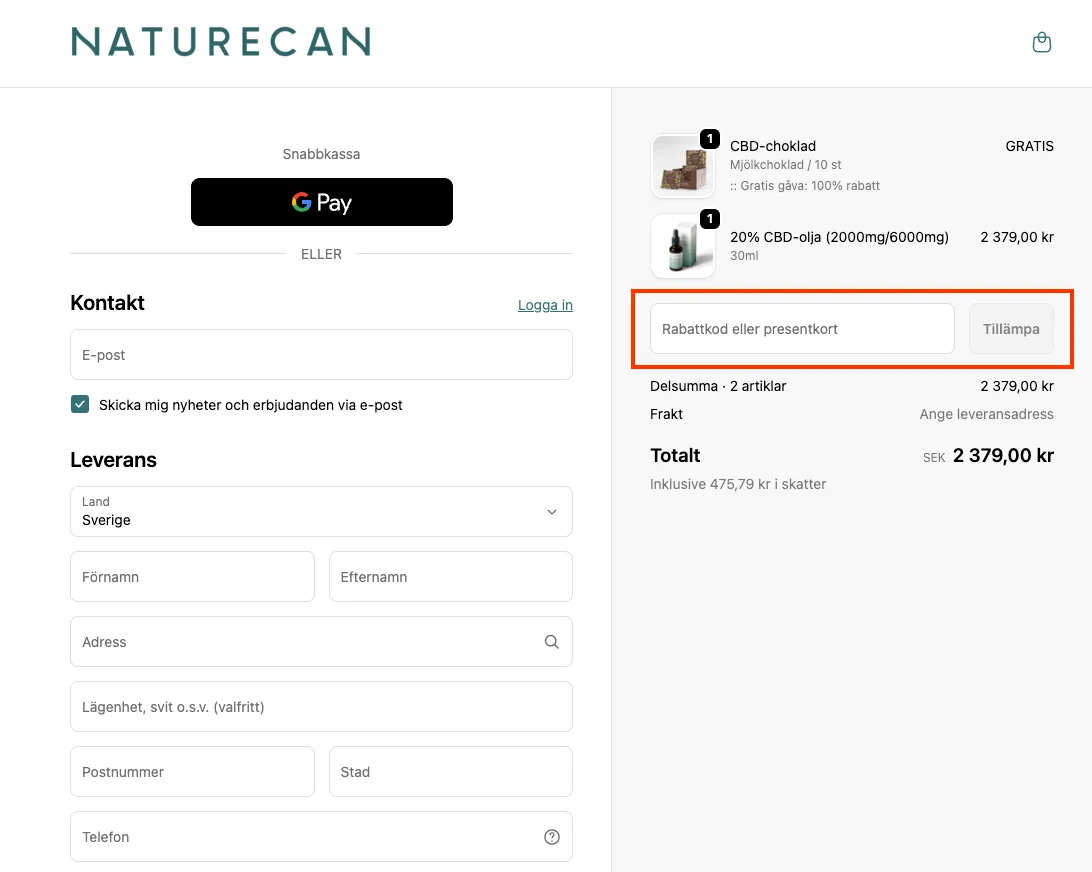Pay with the Google Pay button
The width and height of the screenshot is (1092, 872).
321,202
